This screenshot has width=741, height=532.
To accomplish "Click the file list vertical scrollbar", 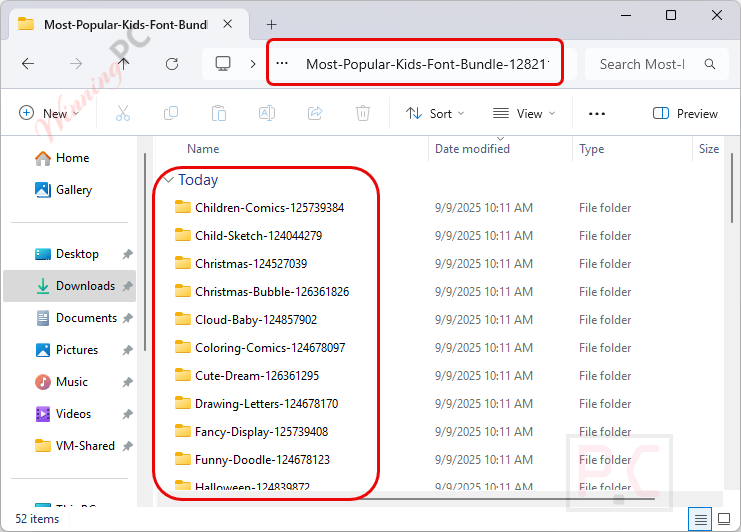I will (731, 189).
